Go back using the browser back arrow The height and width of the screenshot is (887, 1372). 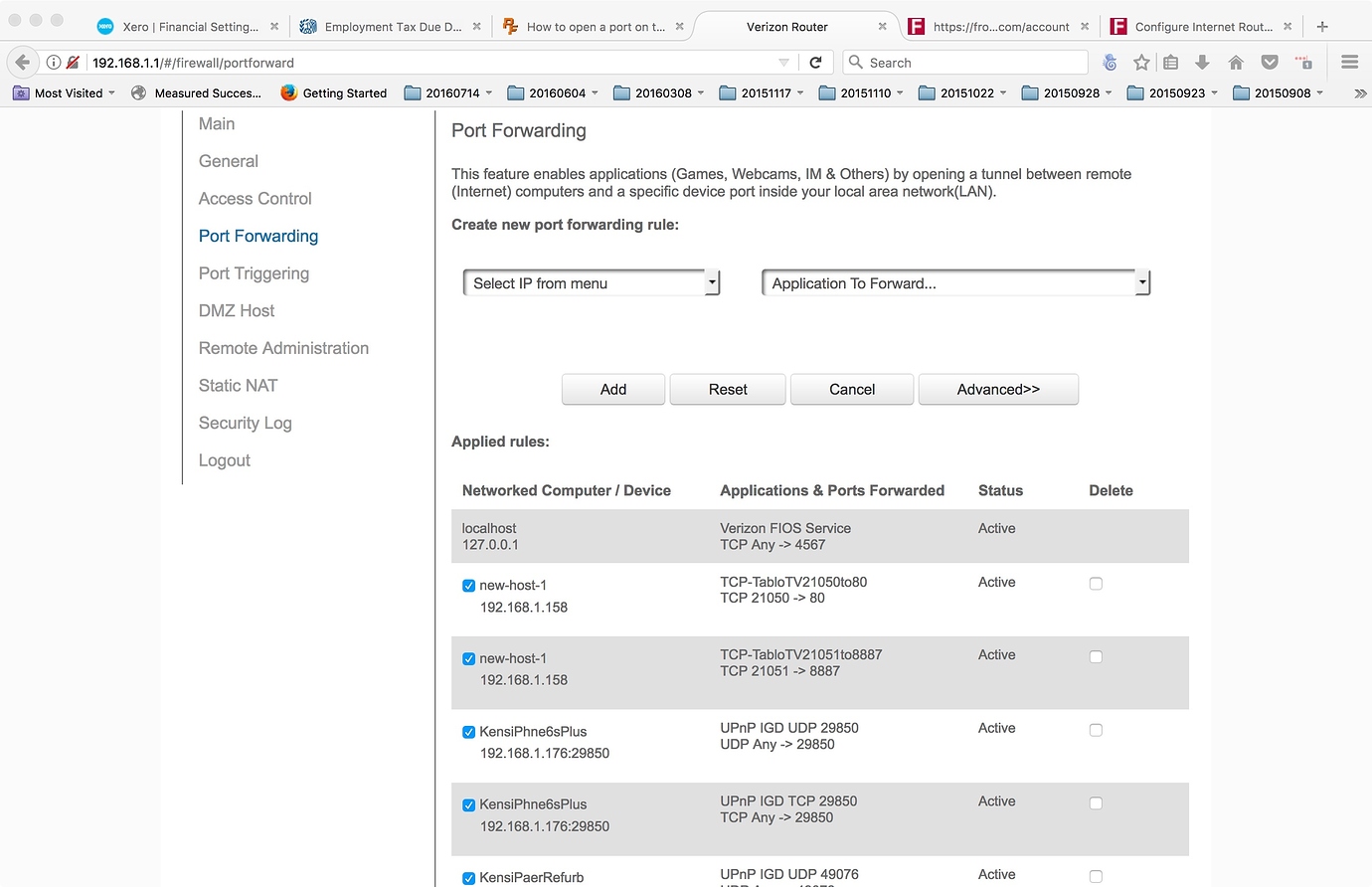click(x=23, y=63)
